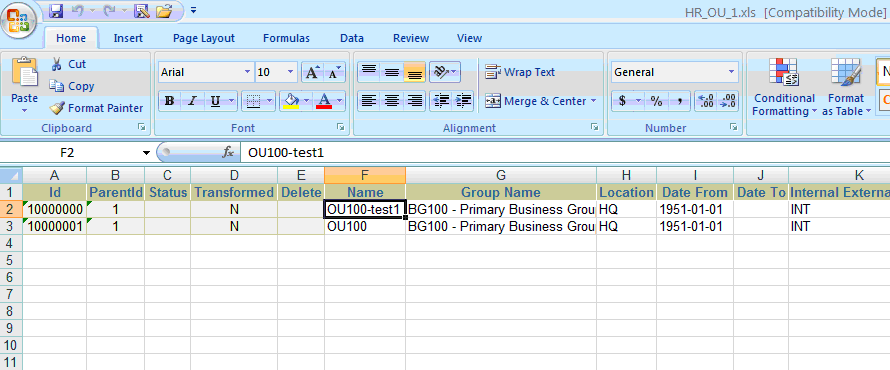Open the Office Button menu
The width and height of the screenshot is (890, 370).
pyautogui.click(x=19, y=20)
